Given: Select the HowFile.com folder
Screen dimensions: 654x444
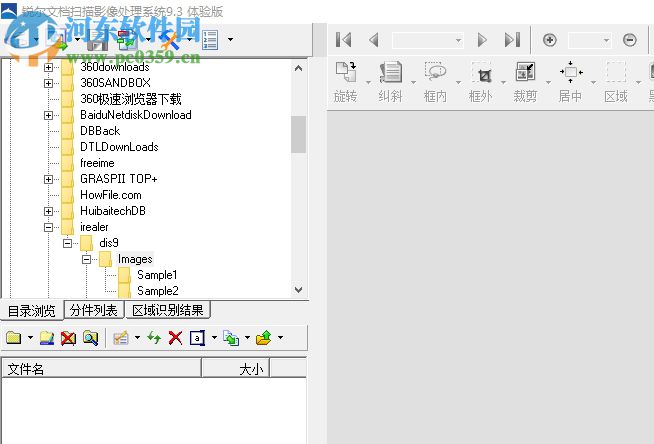Looking at the screenshot, I should tap(111, 195).
